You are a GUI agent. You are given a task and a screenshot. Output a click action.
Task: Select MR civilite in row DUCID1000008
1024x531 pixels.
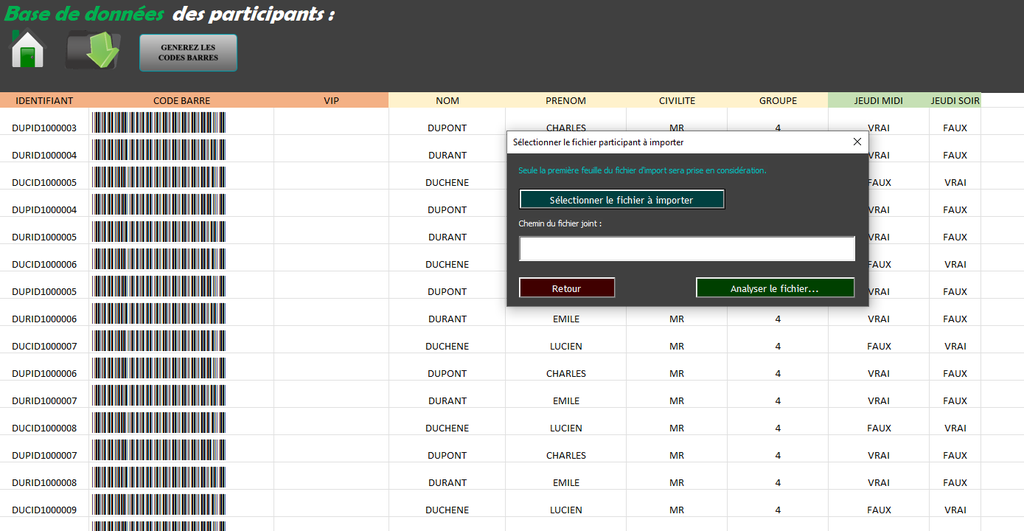pos(677,428)
